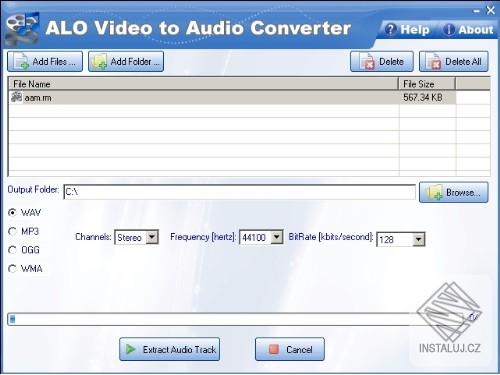
Task: Click the green play icon on Extract button
Action: [x=130, y=349]
